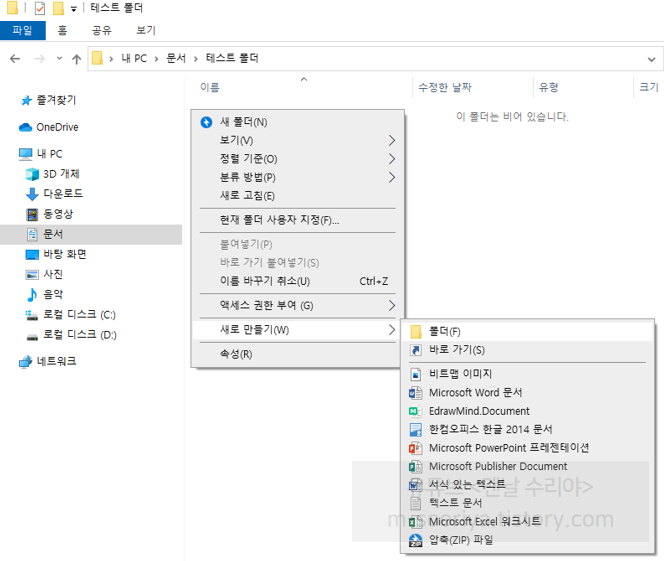Image resolution: width=664 pixels, height=561 pixels.
Task: Switch to the 보기 ribbon tab
Action: [x=146, y=30]
